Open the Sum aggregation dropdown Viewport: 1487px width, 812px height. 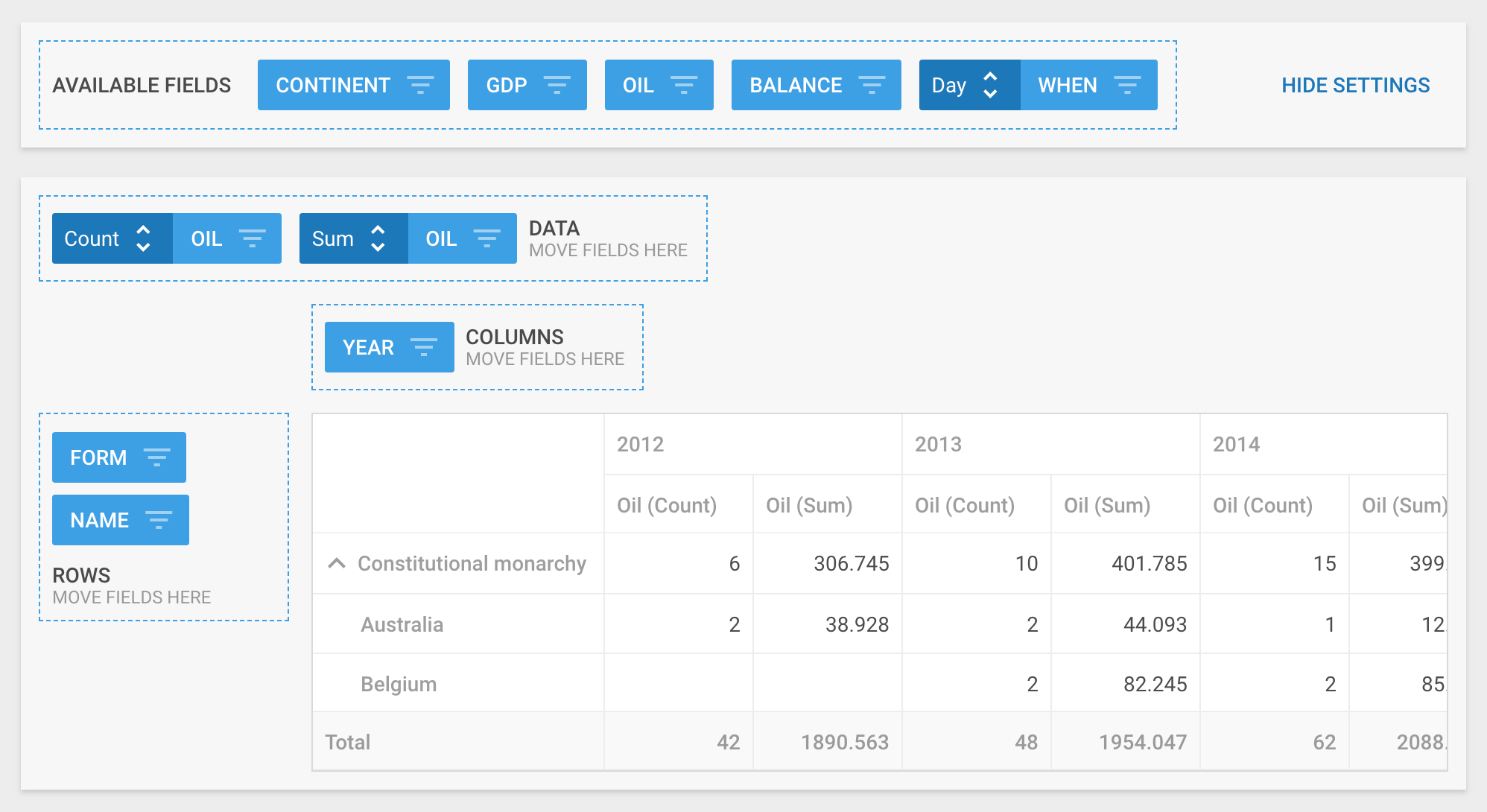[353, 238]
